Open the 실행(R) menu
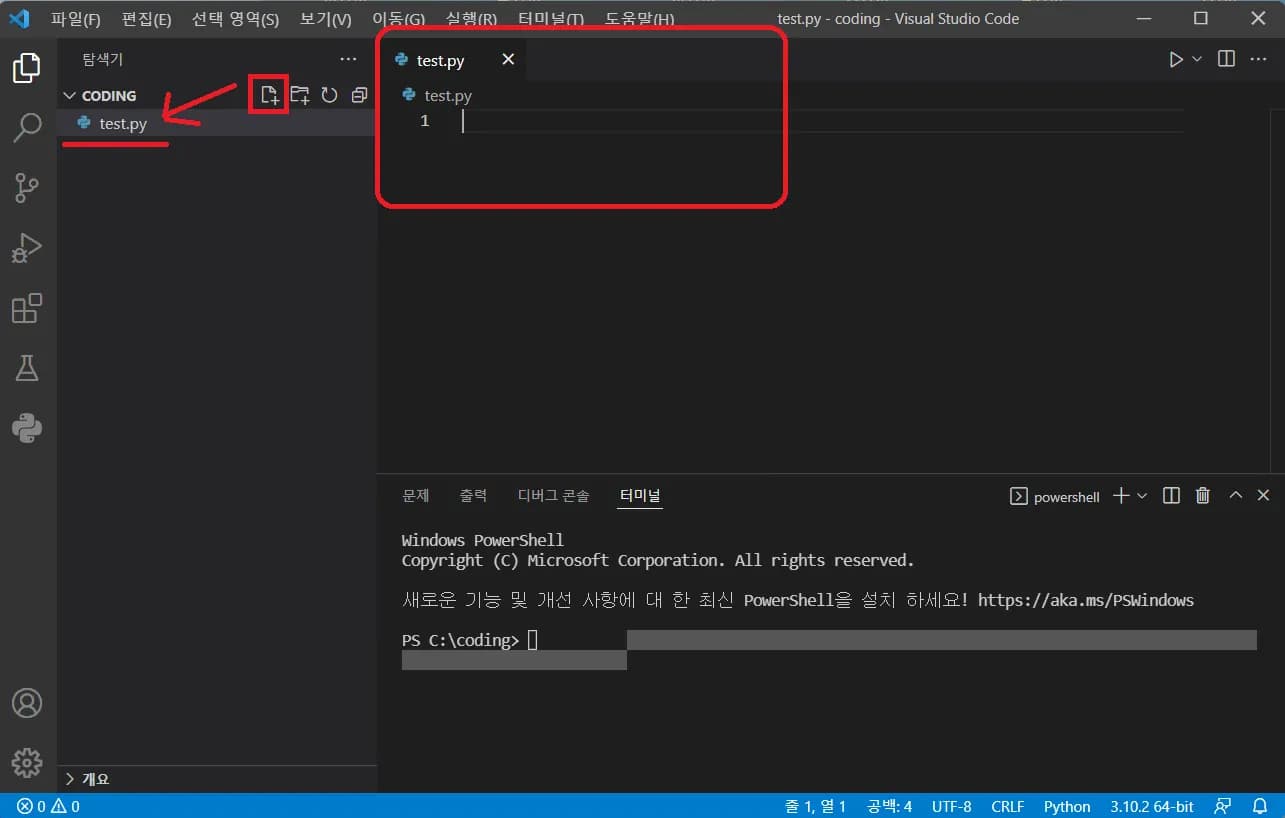This screenshot has width=1285, height=818. [471, 18]
